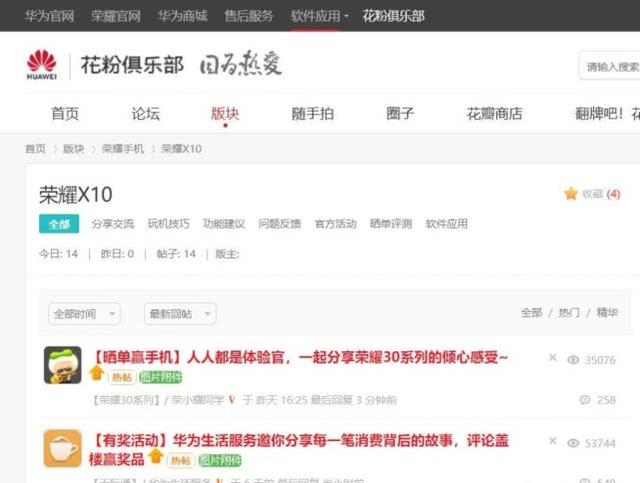640x483 pixels.
Task: Click 荣耀手机 in breadcrumb
Action: tap(122, 149)
